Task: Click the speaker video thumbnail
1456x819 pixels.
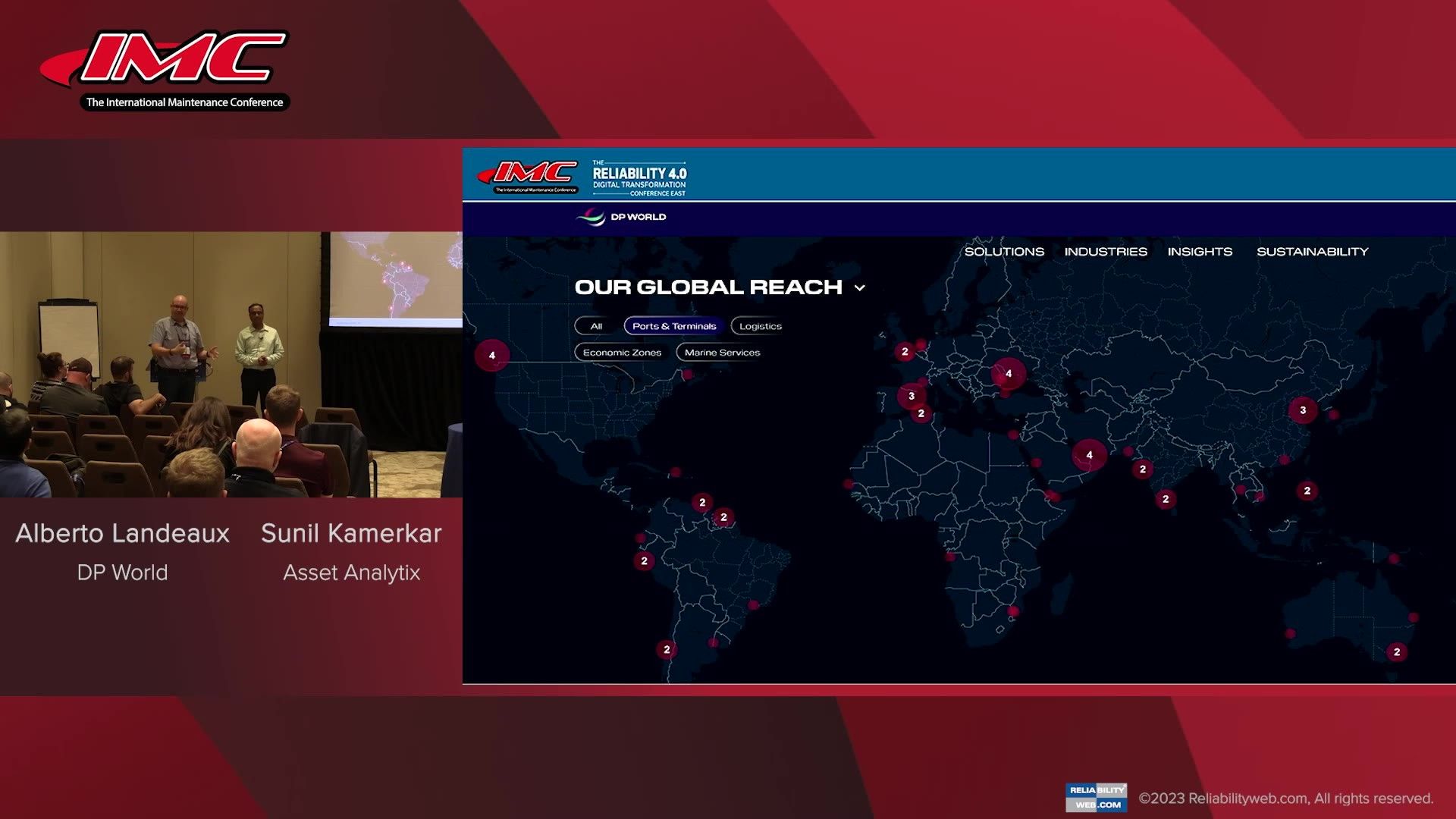Action: click(231, 364)
